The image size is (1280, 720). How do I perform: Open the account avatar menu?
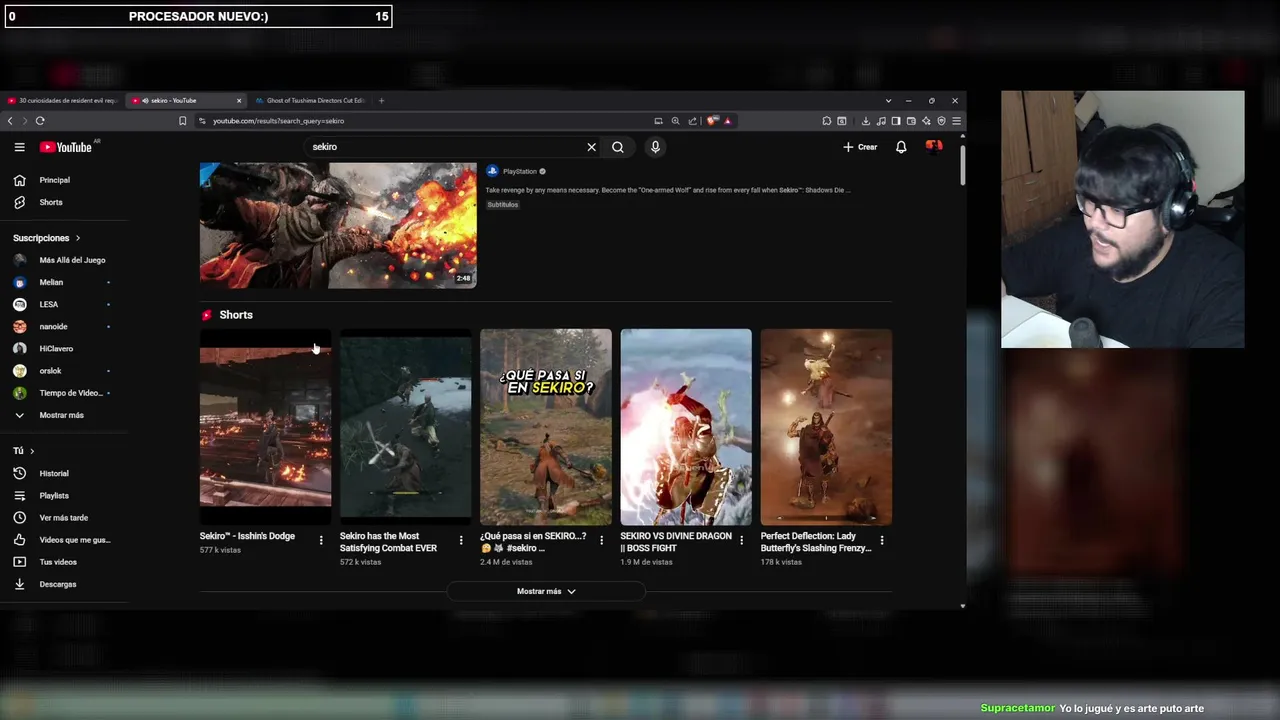coord(934,147)
